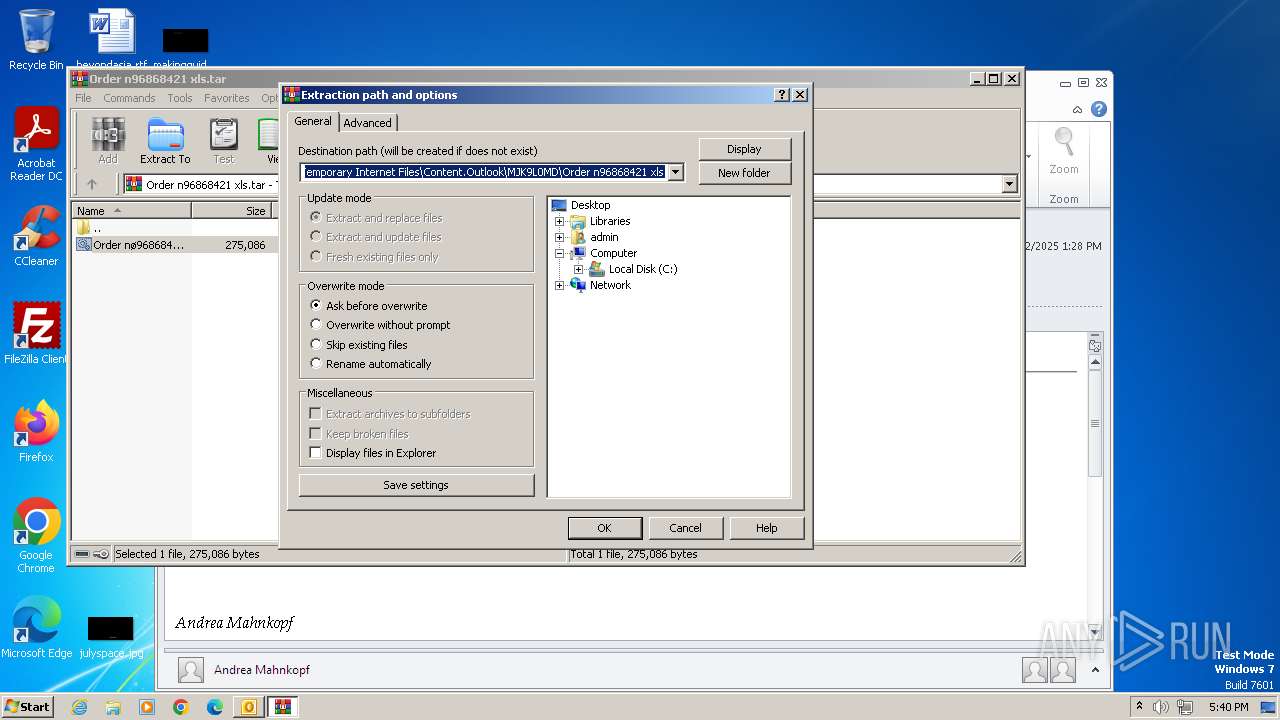Viewport: 1280px width, 720px height.
Task: Show hidden system tray icons
Action: click(1139, 707)
